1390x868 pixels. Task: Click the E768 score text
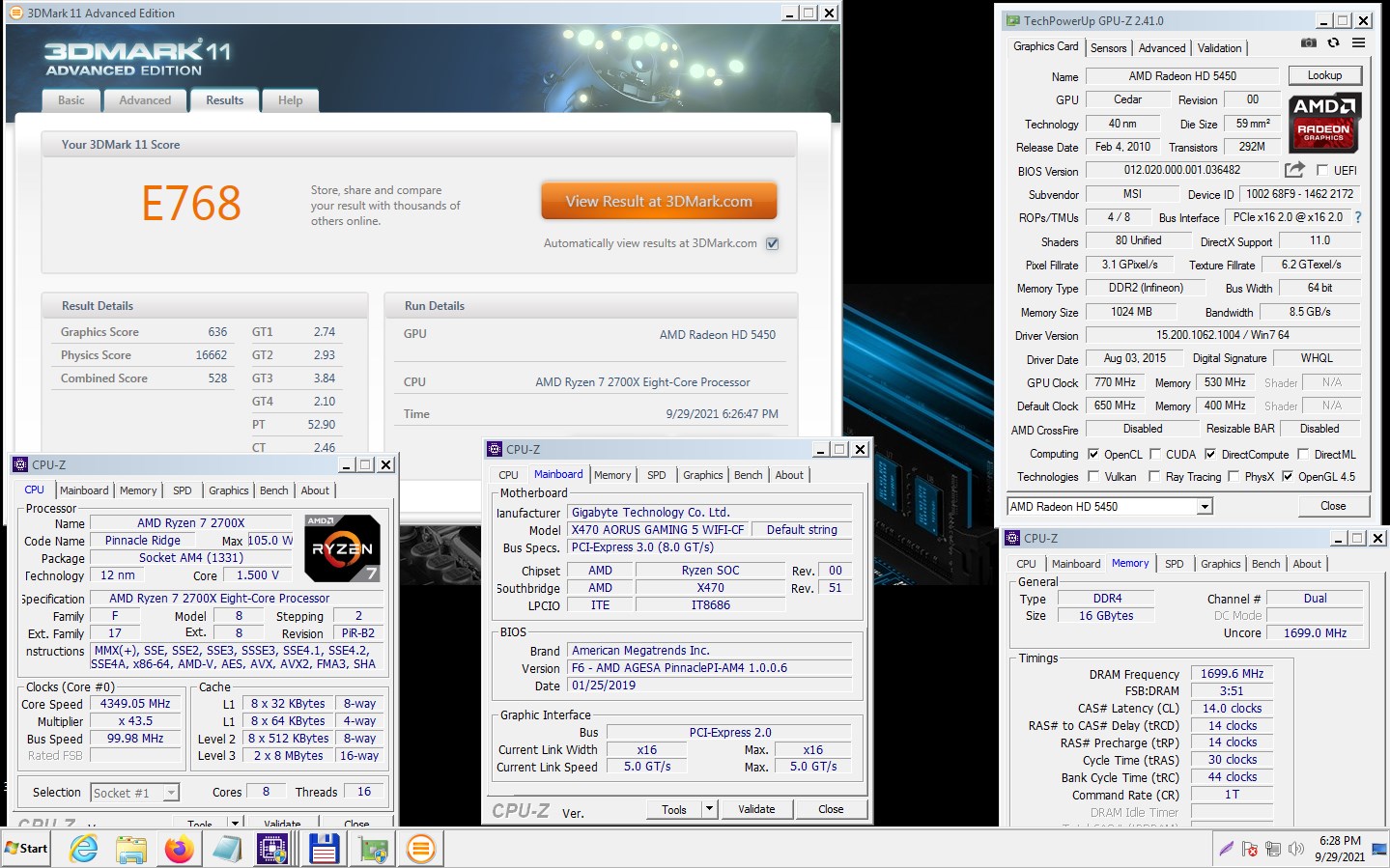coord(191,203)
